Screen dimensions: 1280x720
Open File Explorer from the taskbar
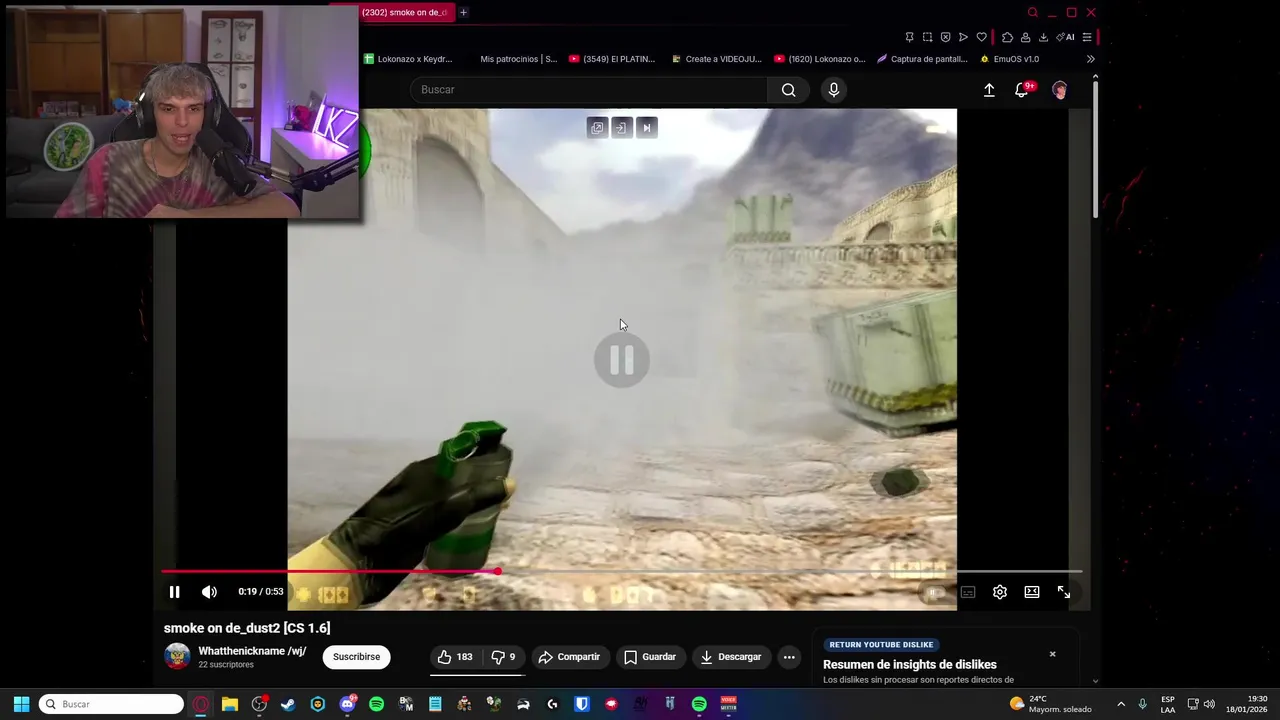[230, 704]
